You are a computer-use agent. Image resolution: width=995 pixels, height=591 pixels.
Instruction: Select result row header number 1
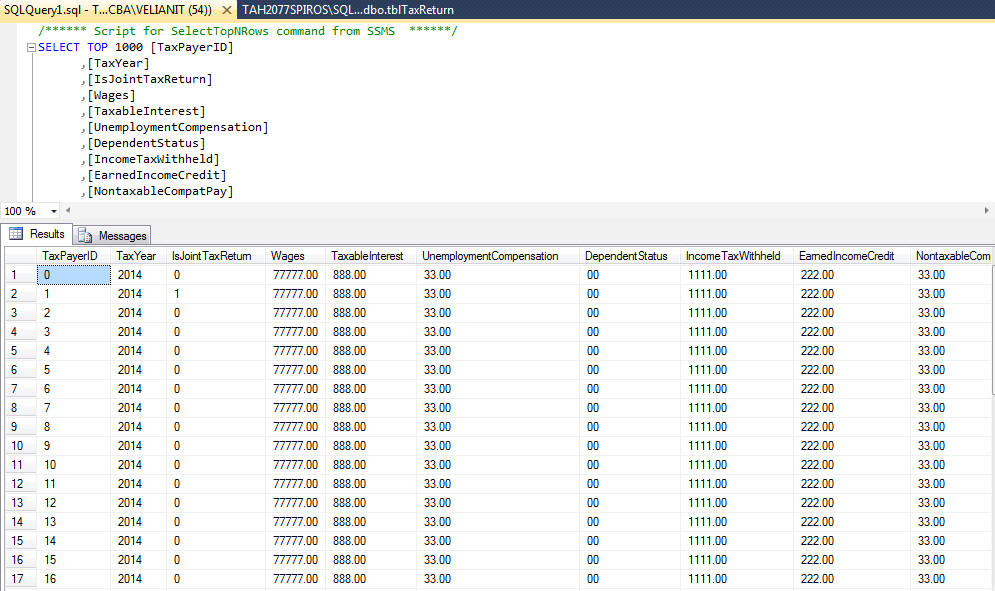[x=20, y=275]
